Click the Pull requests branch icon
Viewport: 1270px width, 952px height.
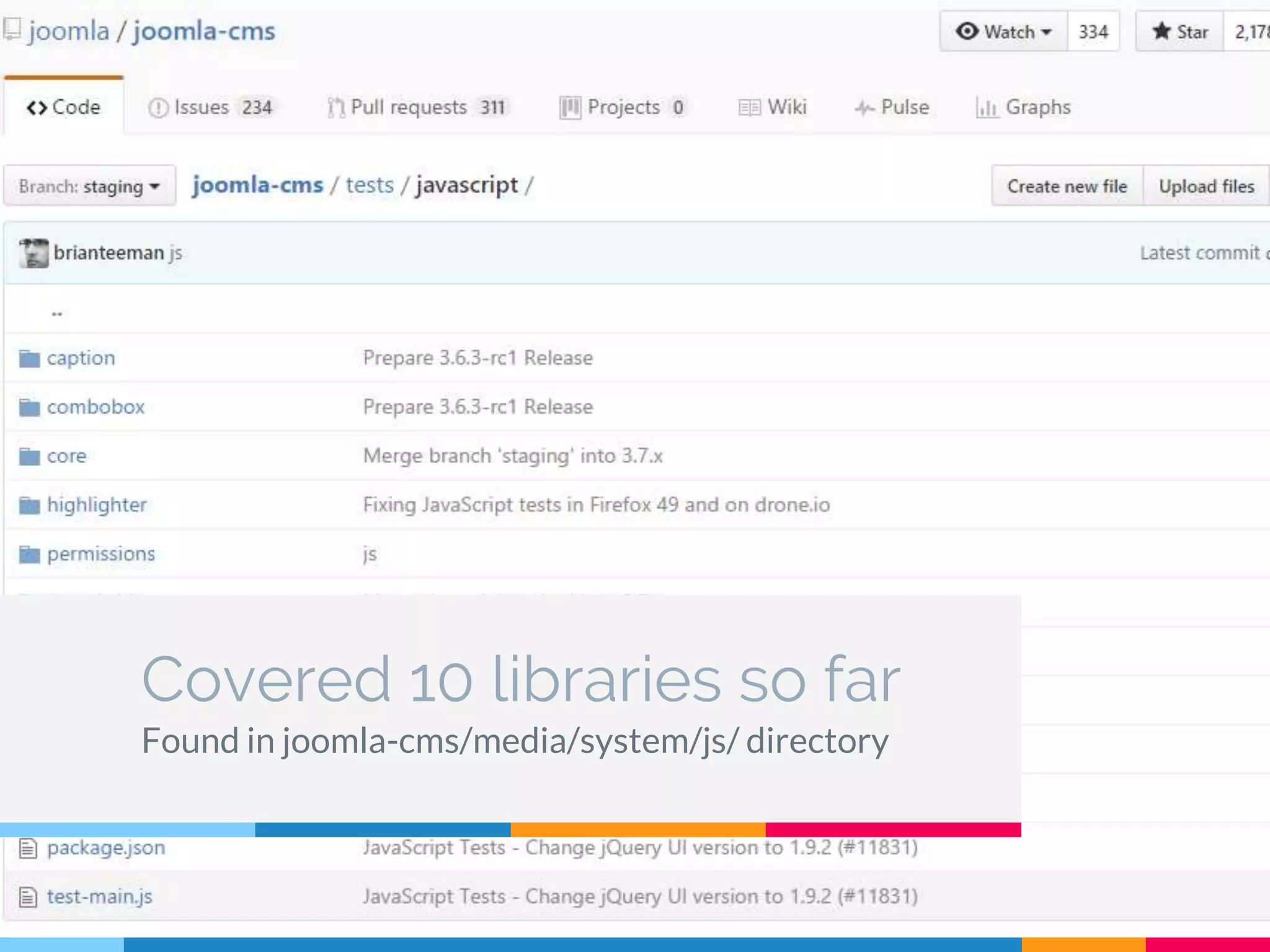[335, 108]
